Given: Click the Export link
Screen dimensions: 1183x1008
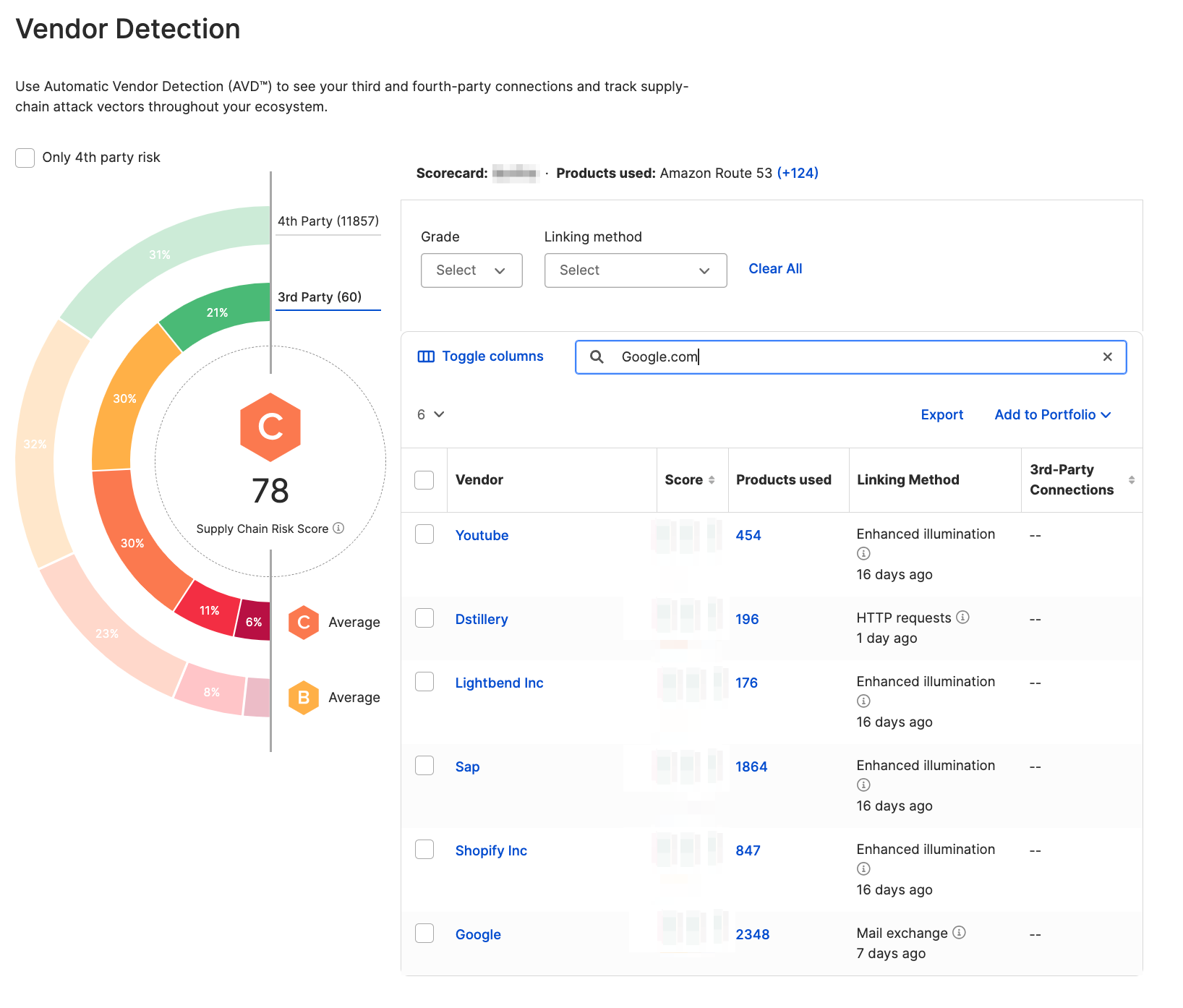Looking at the screenshot, I should tap(942, 414).
